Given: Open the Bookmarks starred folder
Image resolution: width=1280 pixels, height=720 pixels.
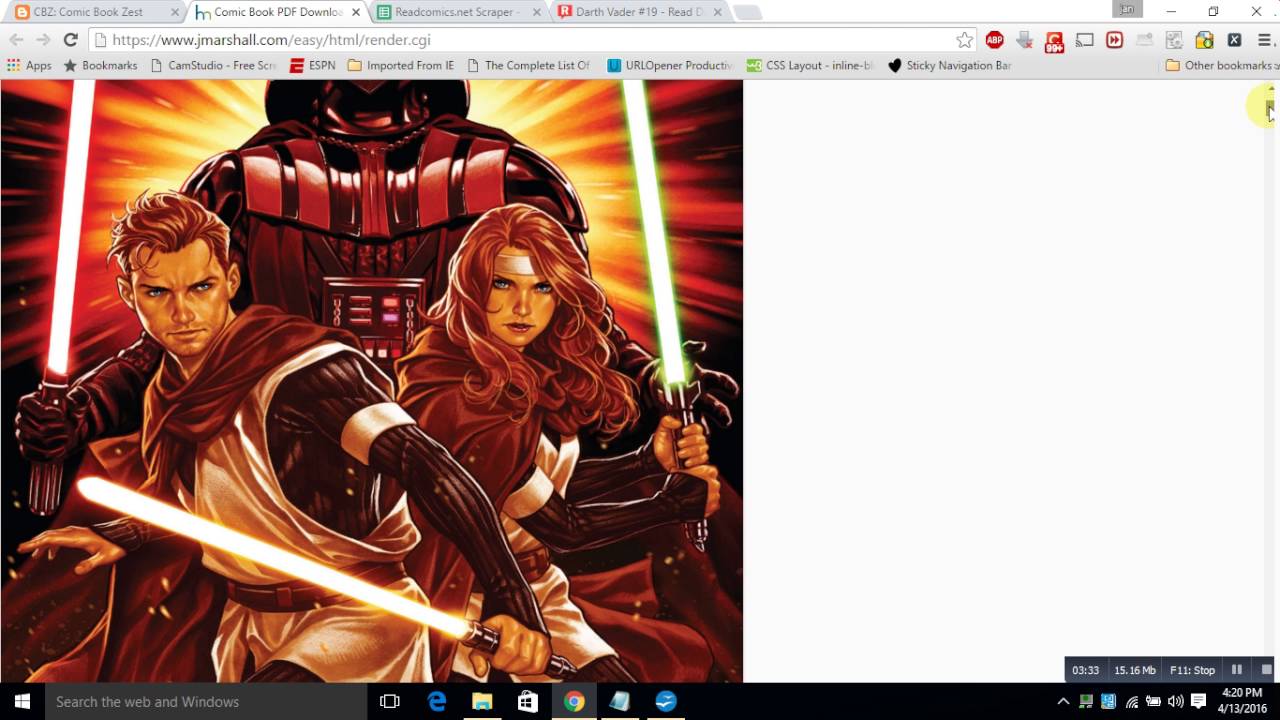Looking at the screenshot, I should tap(100, 65).
